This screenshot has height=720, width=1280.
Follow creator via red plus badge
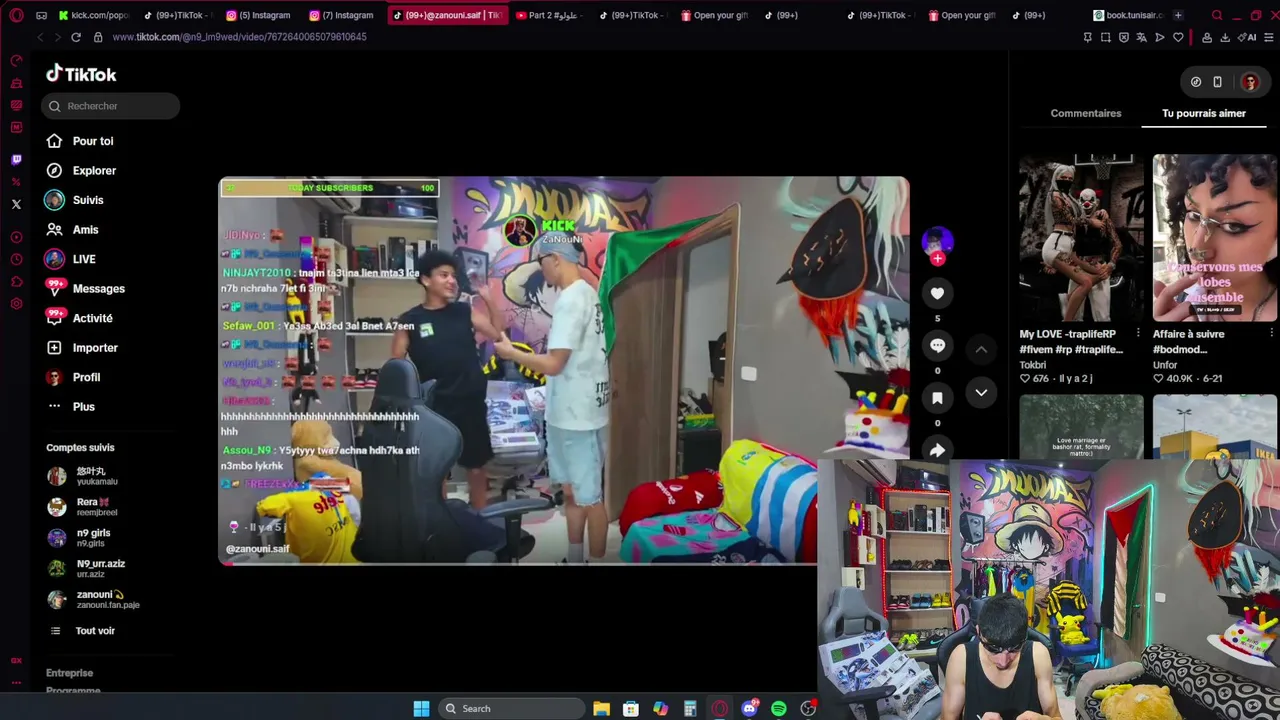[937, 259]
